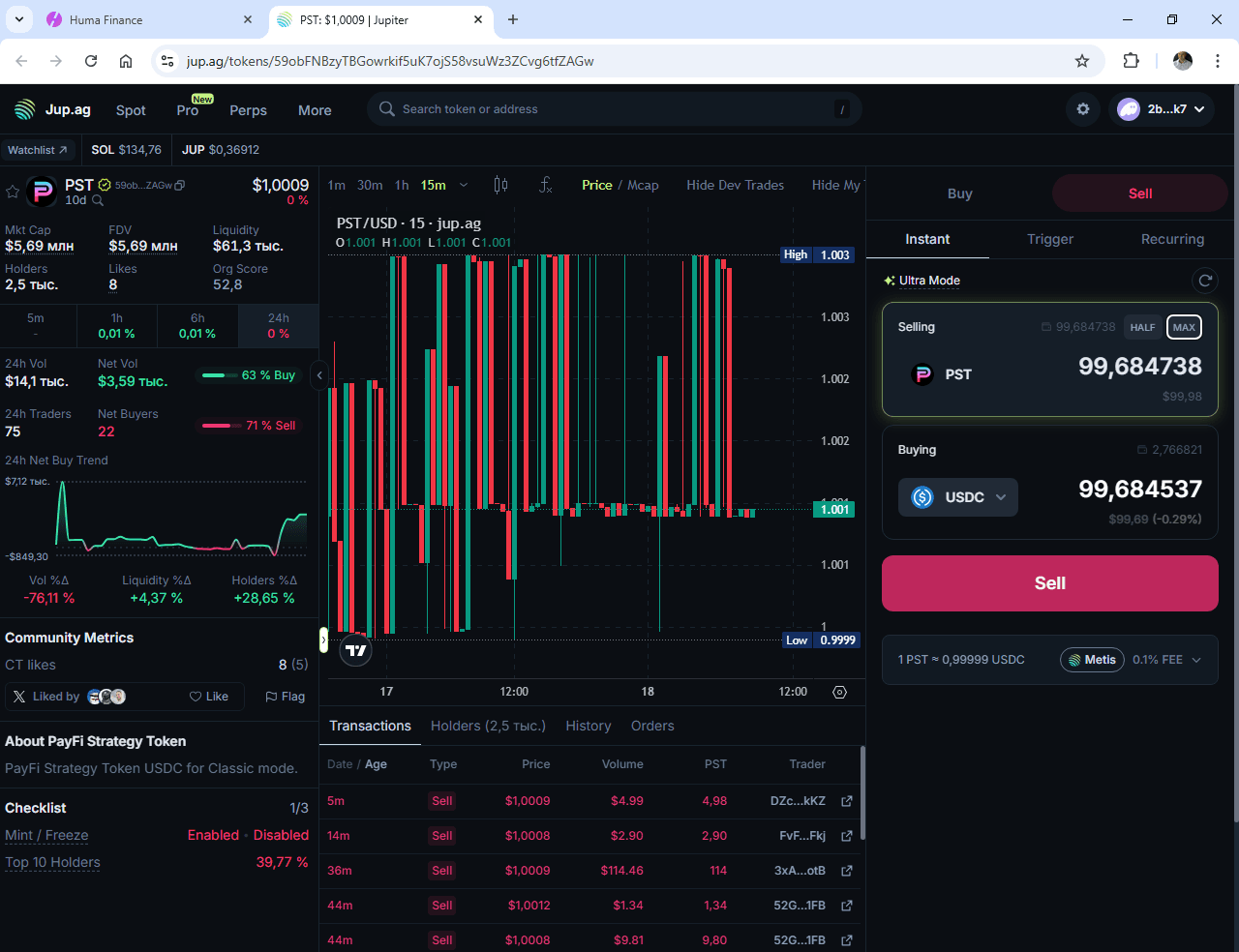Expand the chart interval dropdown arrow
Viewport: 1239px width, 952px height.
pos(464,185)
